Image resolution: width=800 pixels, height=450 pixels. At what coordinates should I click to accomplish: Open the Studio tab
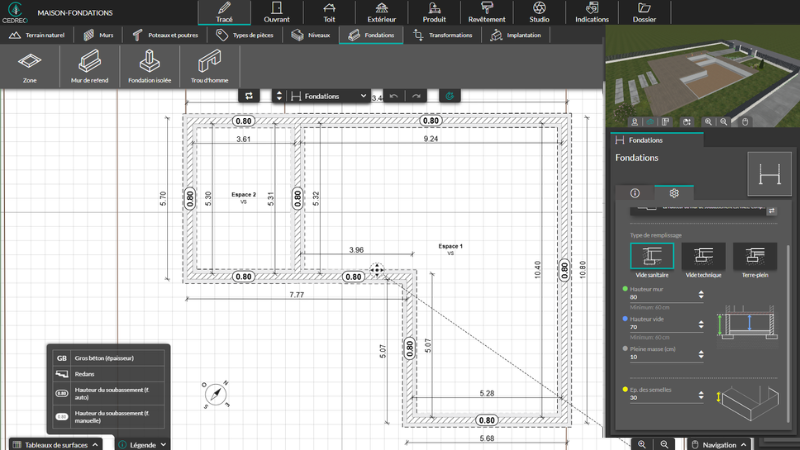click(539, 12)
